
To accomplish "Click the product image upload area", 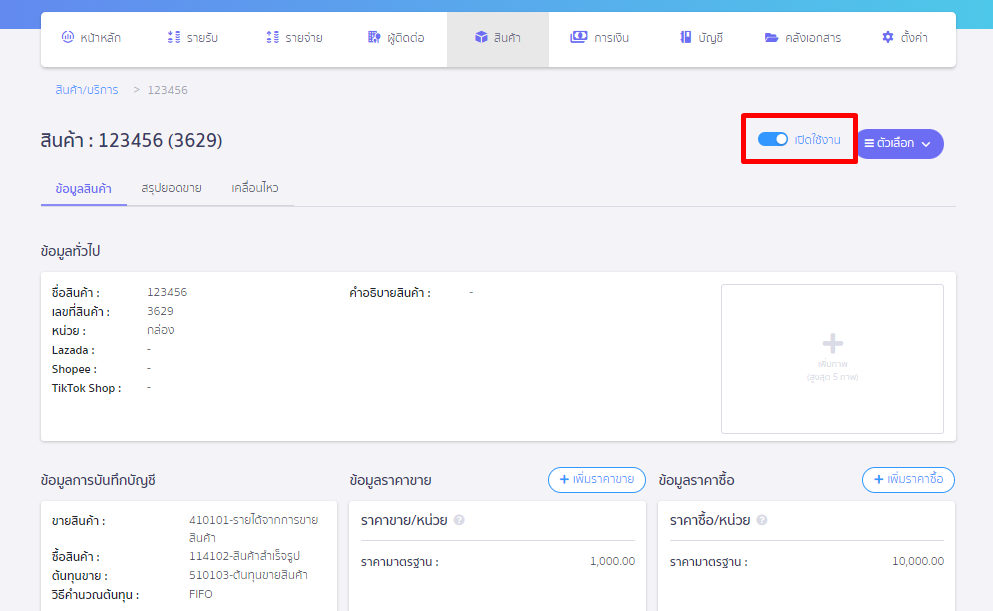I will click(832, 358).
